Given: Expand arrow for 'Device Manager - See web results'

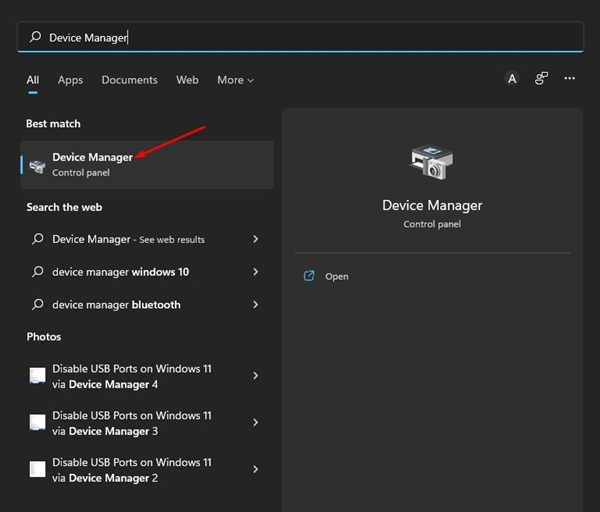Looking at the screenshot, I should tap(255, 239).
